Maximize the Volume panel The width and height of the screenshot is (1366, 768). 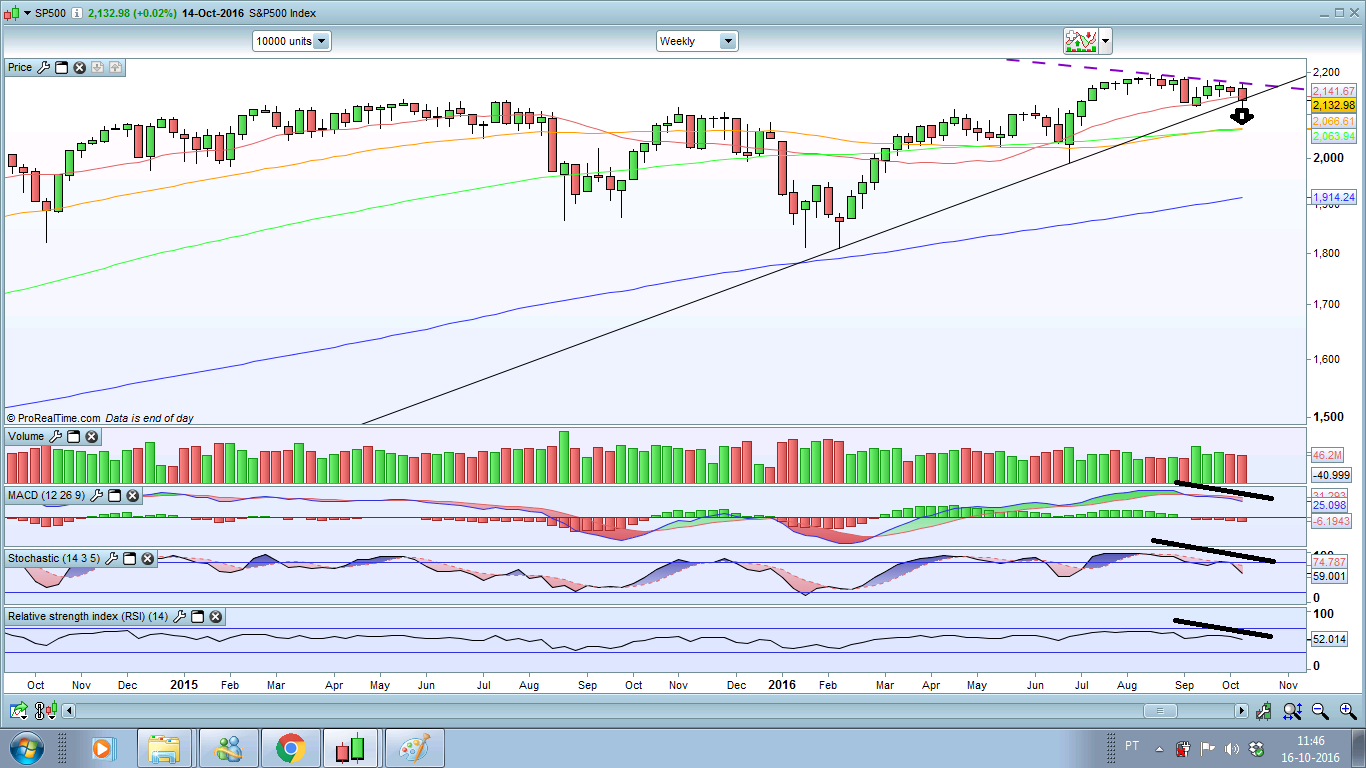(74, 437)
